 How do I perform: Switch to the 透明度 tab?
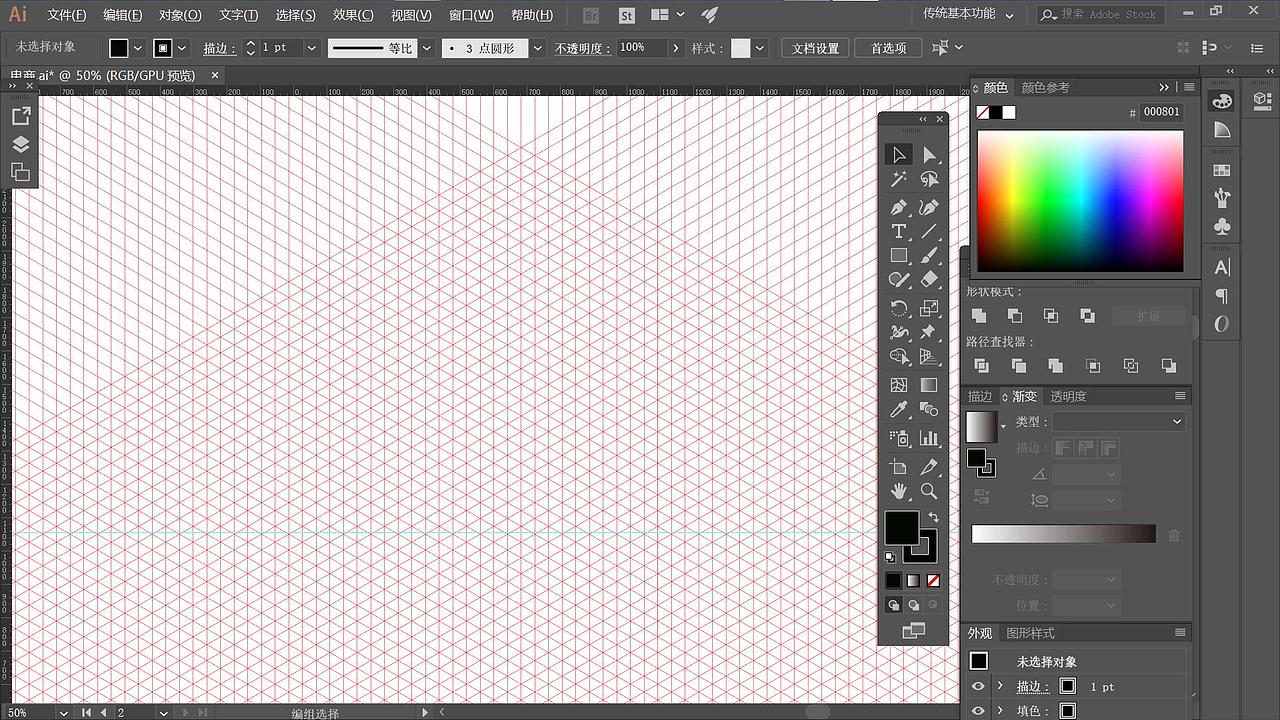(x=1068, y=397)
